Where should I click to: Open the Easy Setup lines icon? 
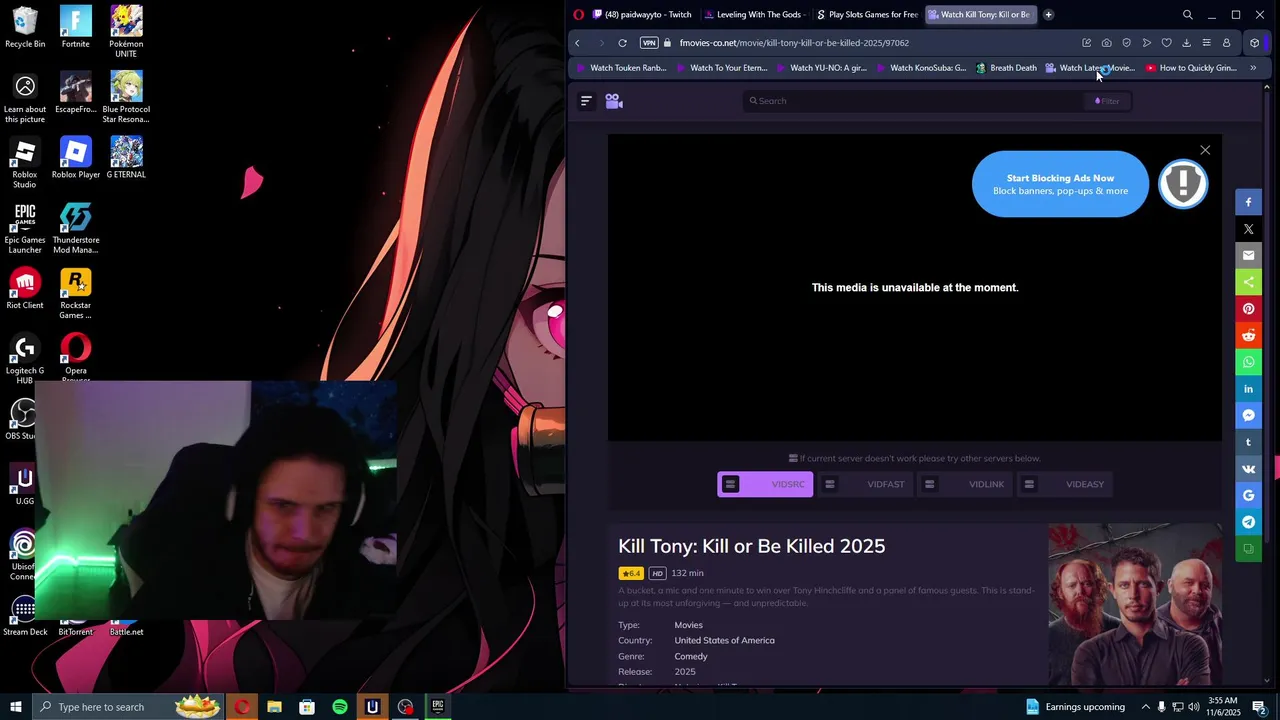click(1206, 43)
